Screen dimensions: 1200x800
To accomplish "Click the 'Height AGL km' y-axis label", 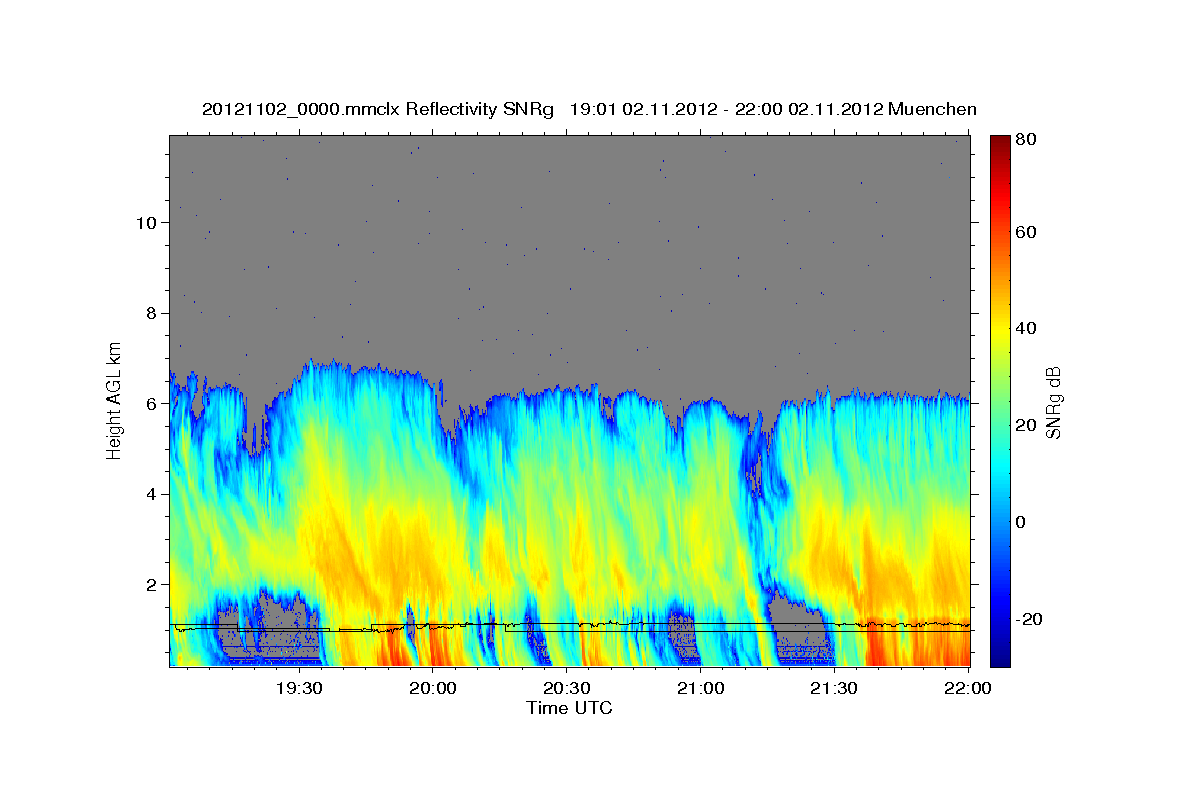I will [115, 400].
